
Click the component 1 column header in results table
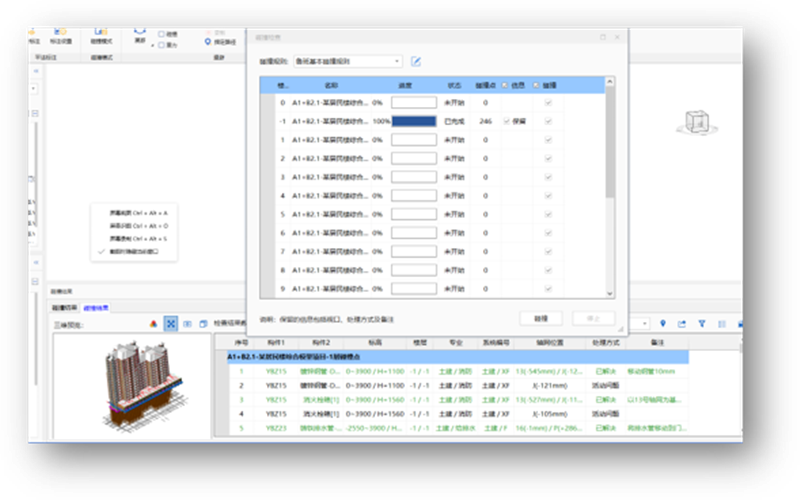(276, 342)
